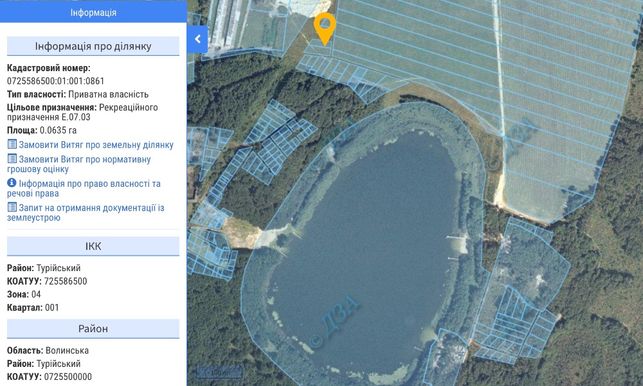The width and height of the screenshot is (643, 386).
Task: Click document icon beside Запит на отримання документації
Action: click(x=12, y=207)
